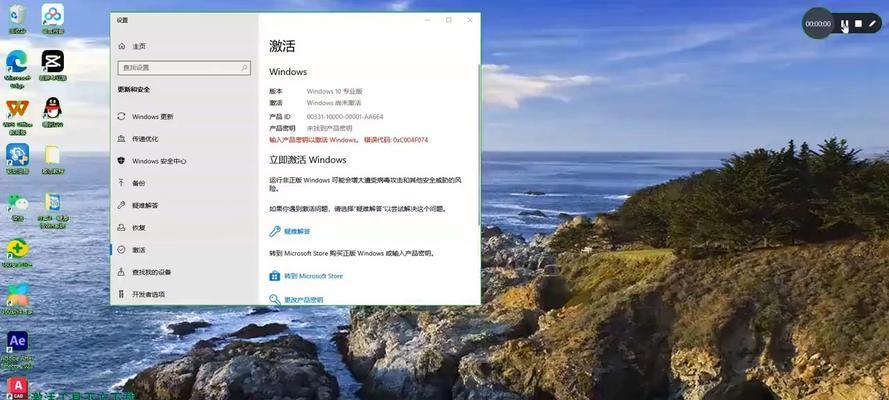Open the WPS Office desktop icon
The image size is (889, 400).
pos(17,117)
